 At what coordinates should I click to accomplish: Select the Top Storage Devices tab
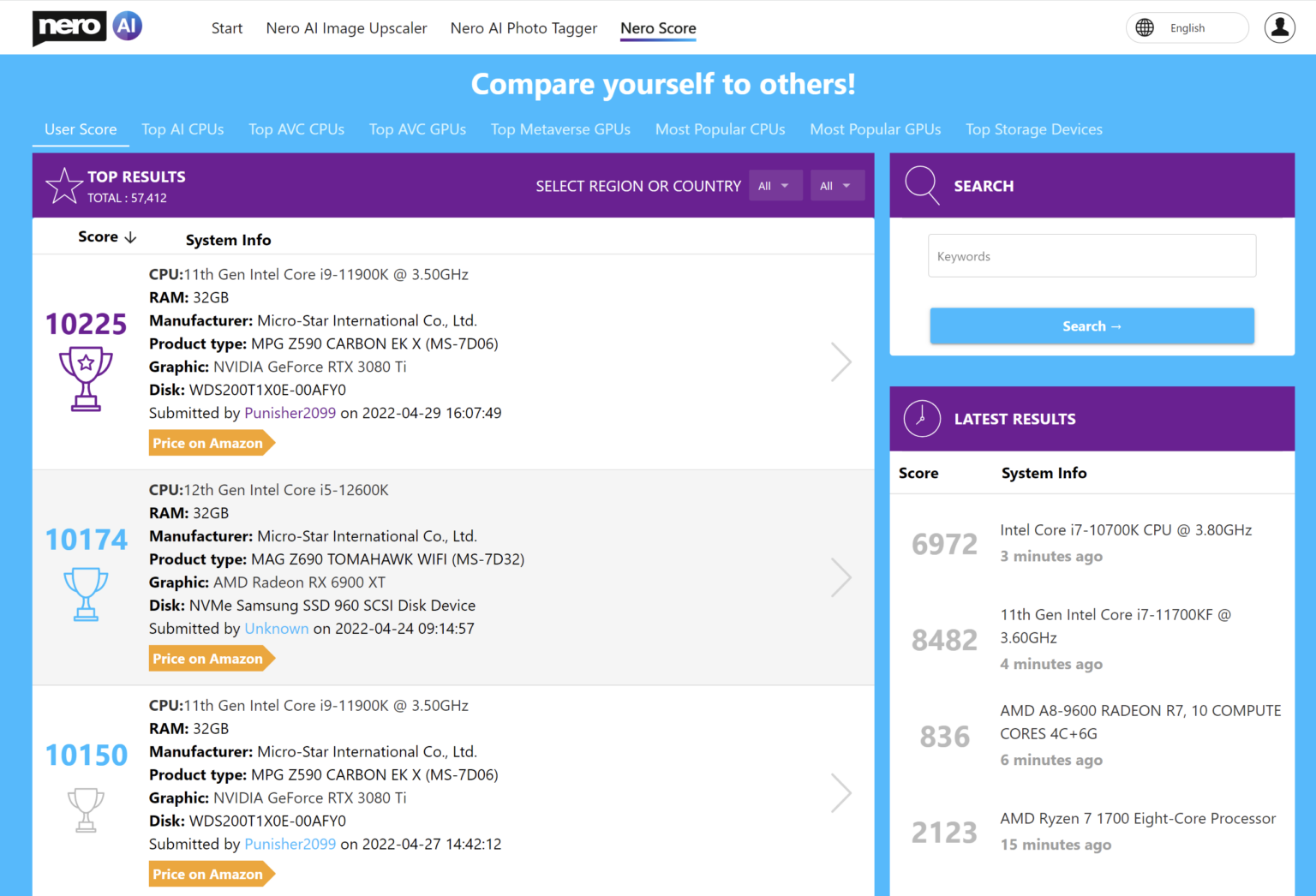(x=1033, y=129)
